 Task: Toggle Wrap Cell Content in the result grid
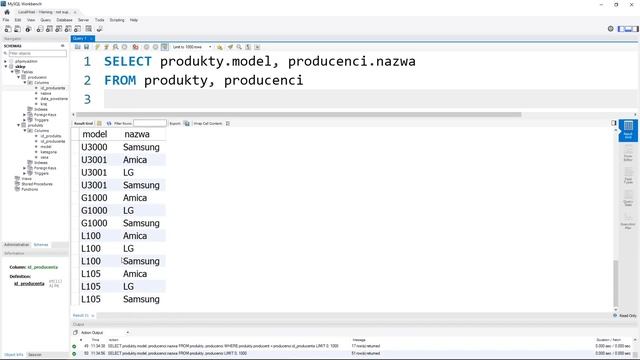228,123
